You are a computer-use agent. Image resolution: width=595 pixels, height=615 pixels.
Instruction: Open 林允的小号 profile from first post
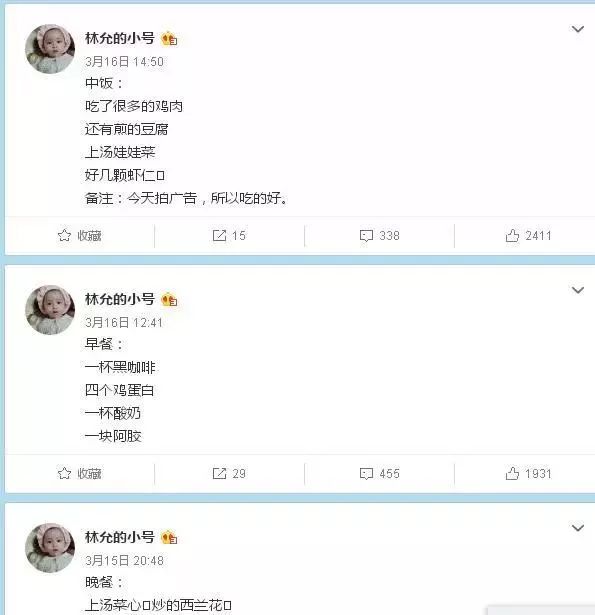[120, 38]
